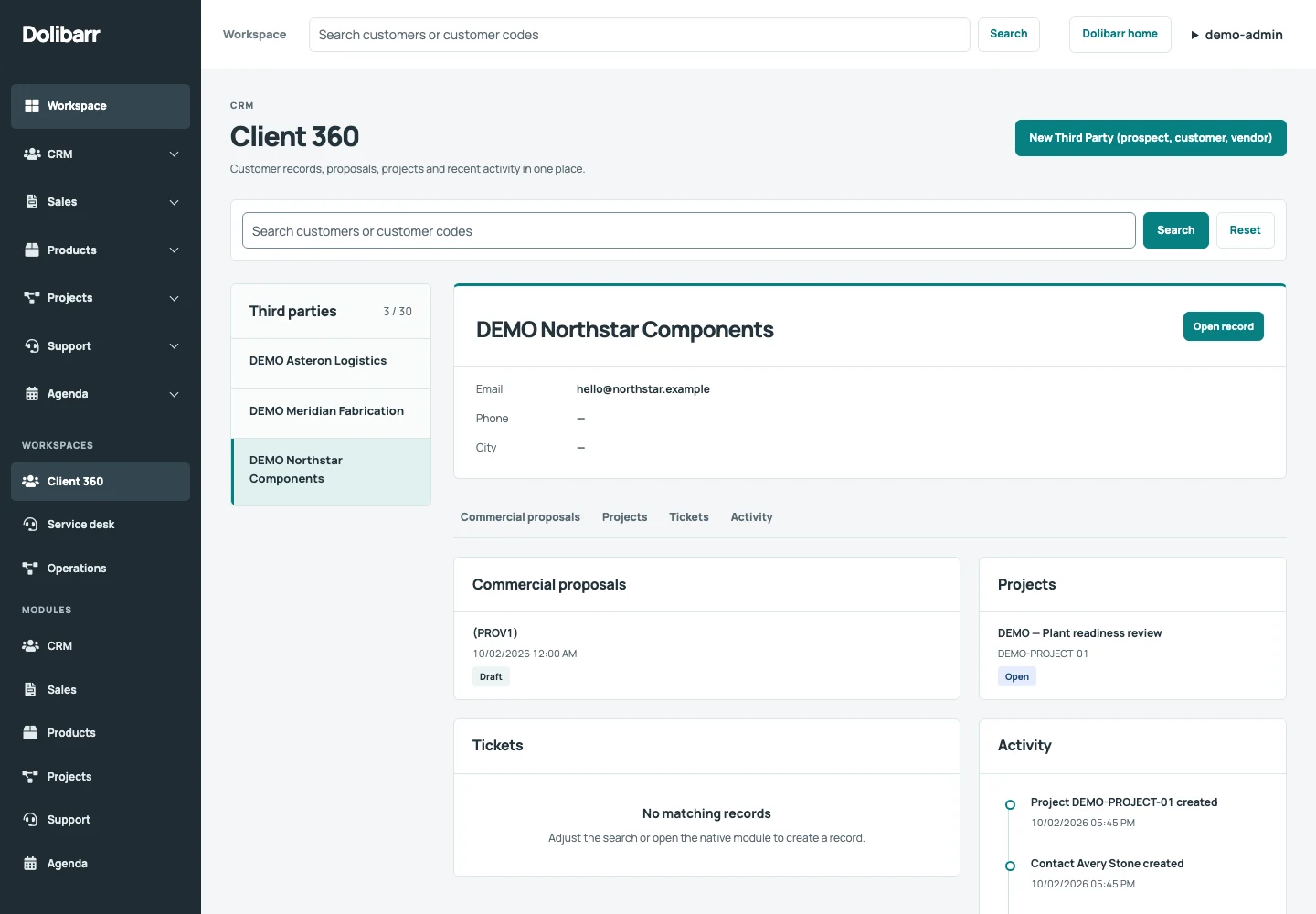Expand the Sales menu chevron
The image size is (1316, 914).
pos(174,202)
